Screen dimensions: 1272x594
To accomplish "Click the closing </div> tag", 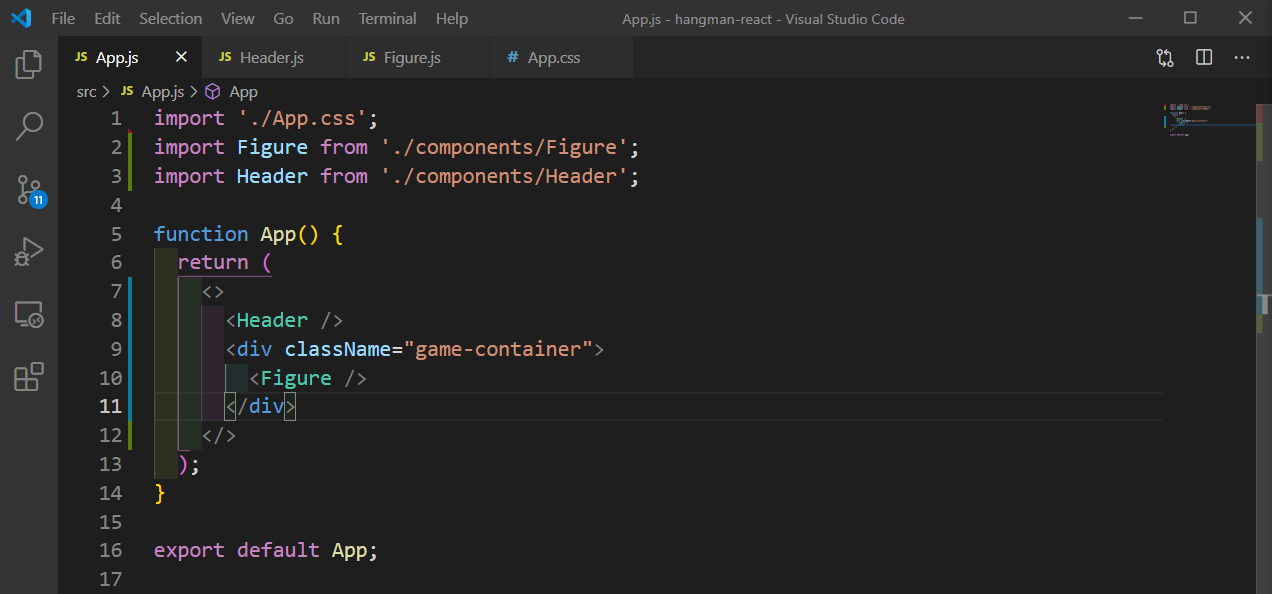I will tap(261, 407).
